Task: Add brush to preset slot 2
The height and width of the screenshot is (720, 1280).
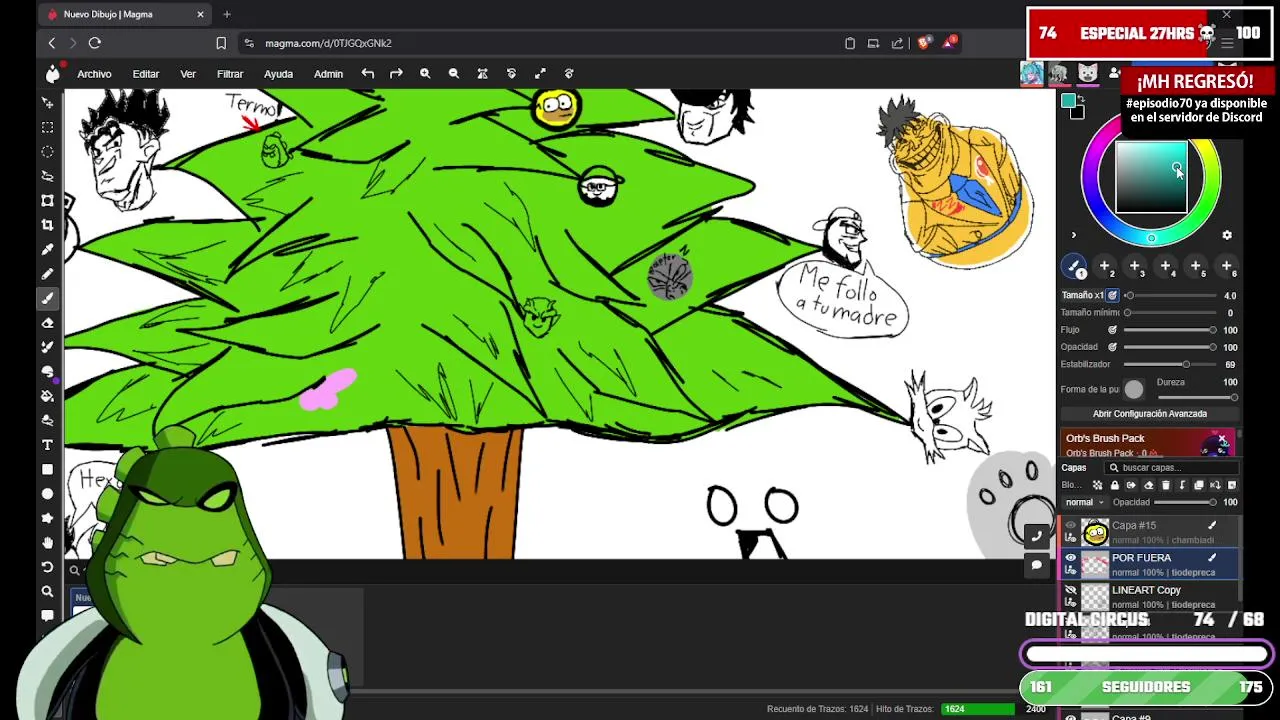Action: coord(1105,267)
